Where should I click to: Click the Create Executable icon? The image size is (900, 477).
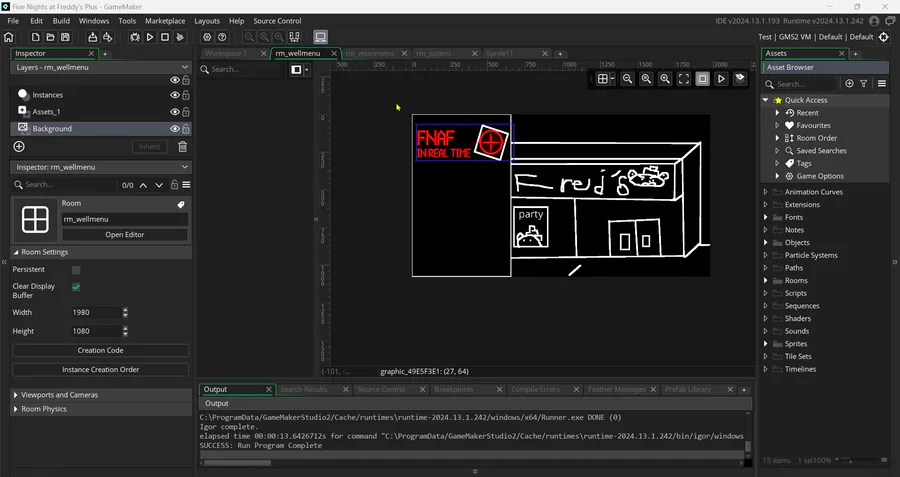[92, 37]
